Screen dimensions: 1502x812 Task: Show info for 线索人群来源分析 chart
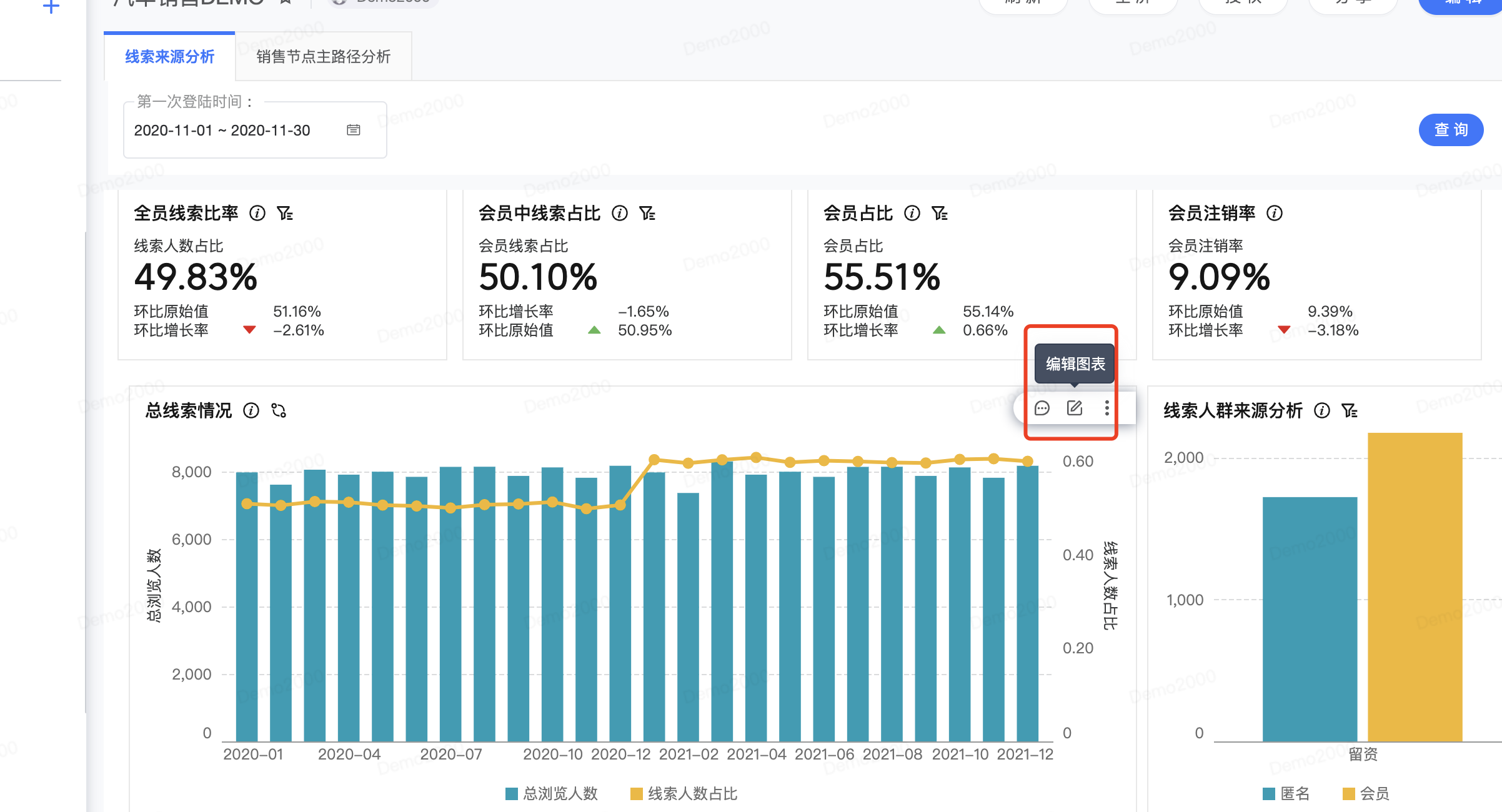[1322, 410]
